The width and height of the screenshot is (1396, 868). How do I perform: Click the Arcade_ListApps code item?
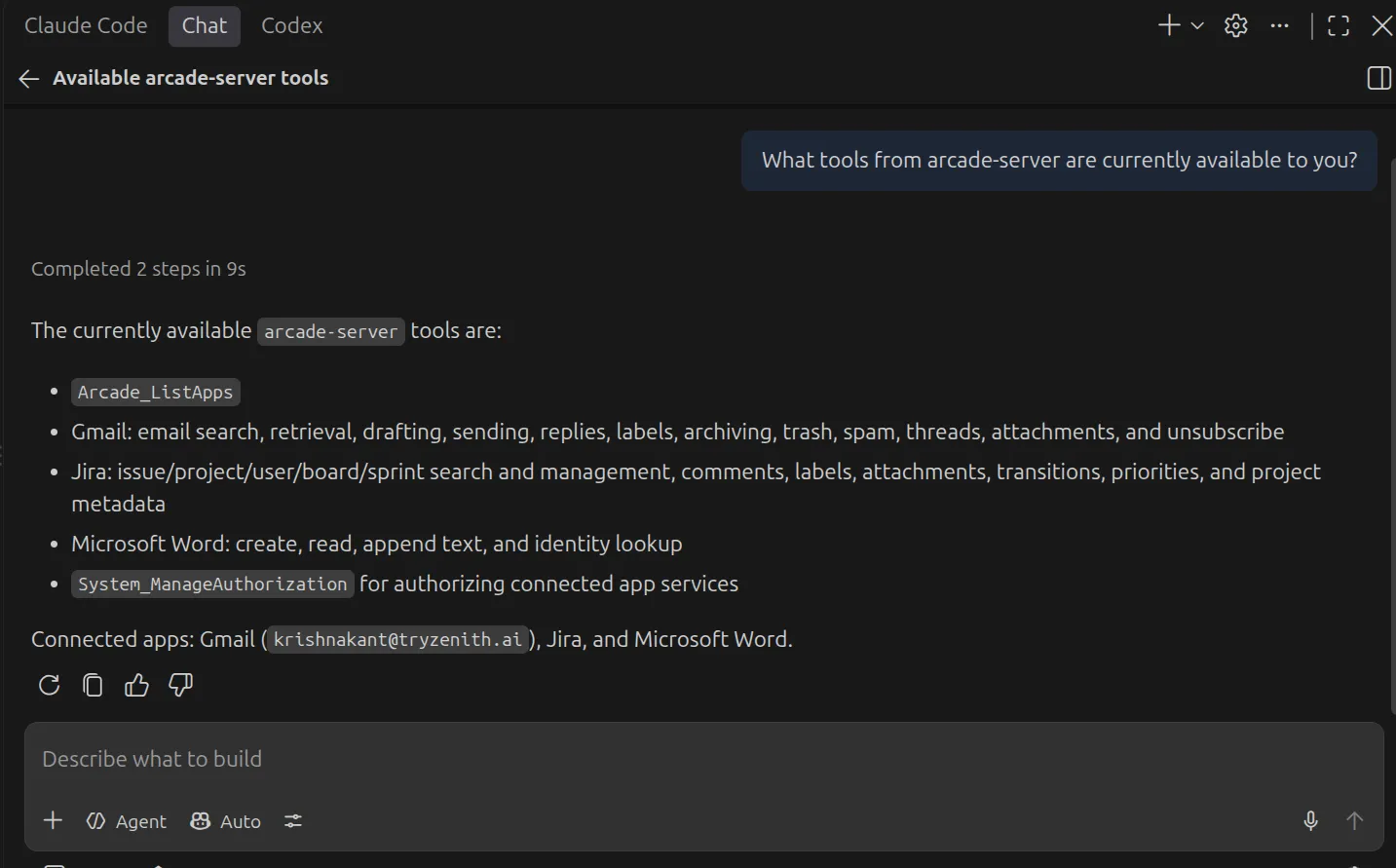coord(156,393)
